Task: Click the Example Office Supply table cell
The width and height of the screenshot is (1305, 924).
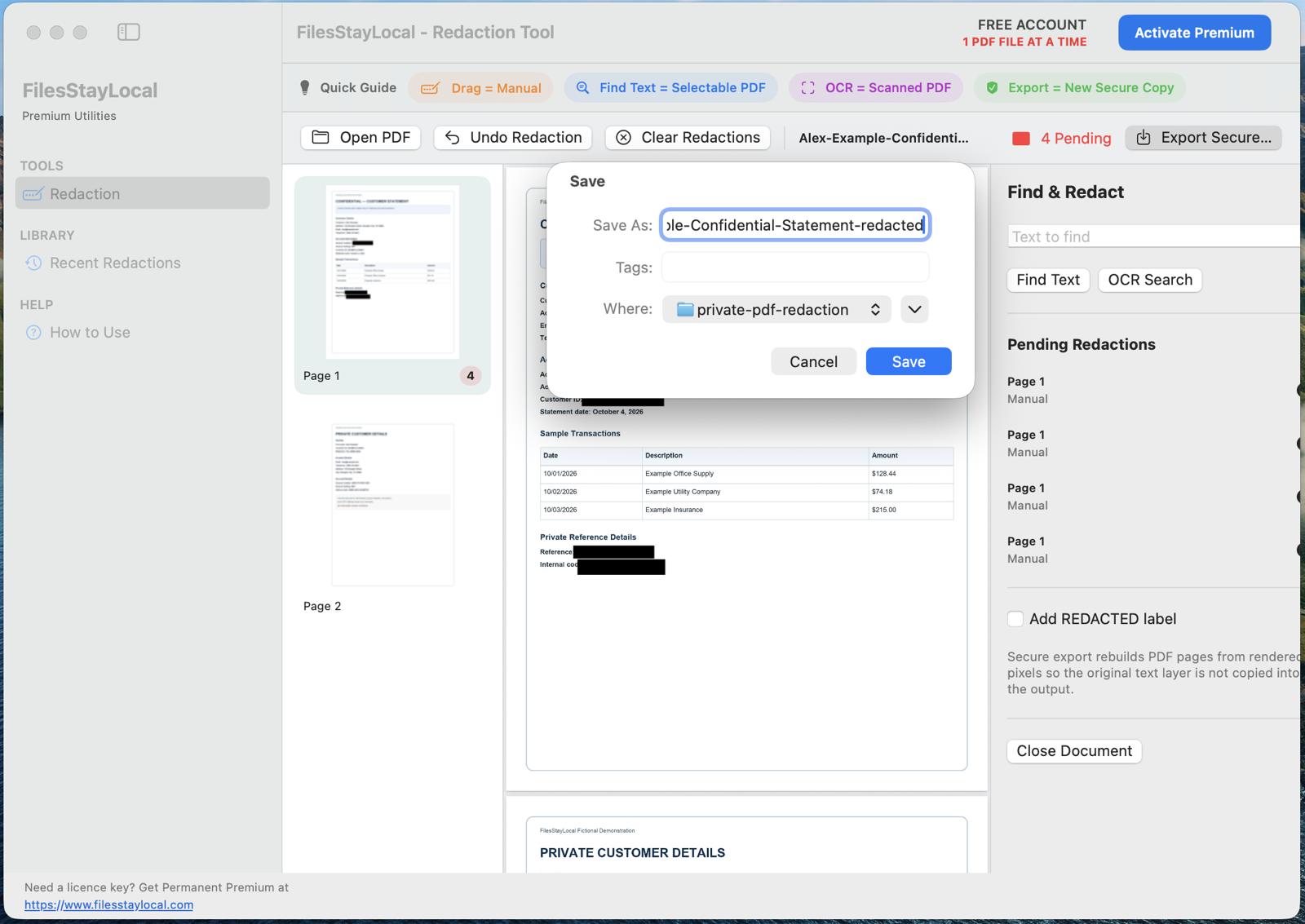Action: coord(679,474)
